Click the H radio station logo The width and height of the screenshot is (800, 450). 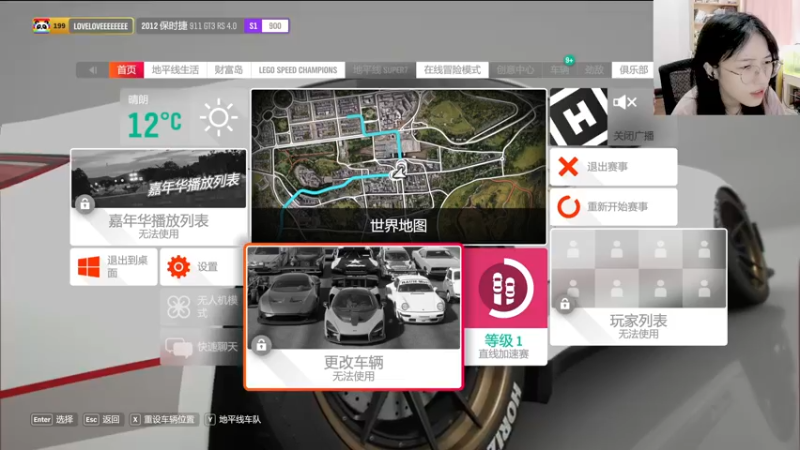pos(579,117)
